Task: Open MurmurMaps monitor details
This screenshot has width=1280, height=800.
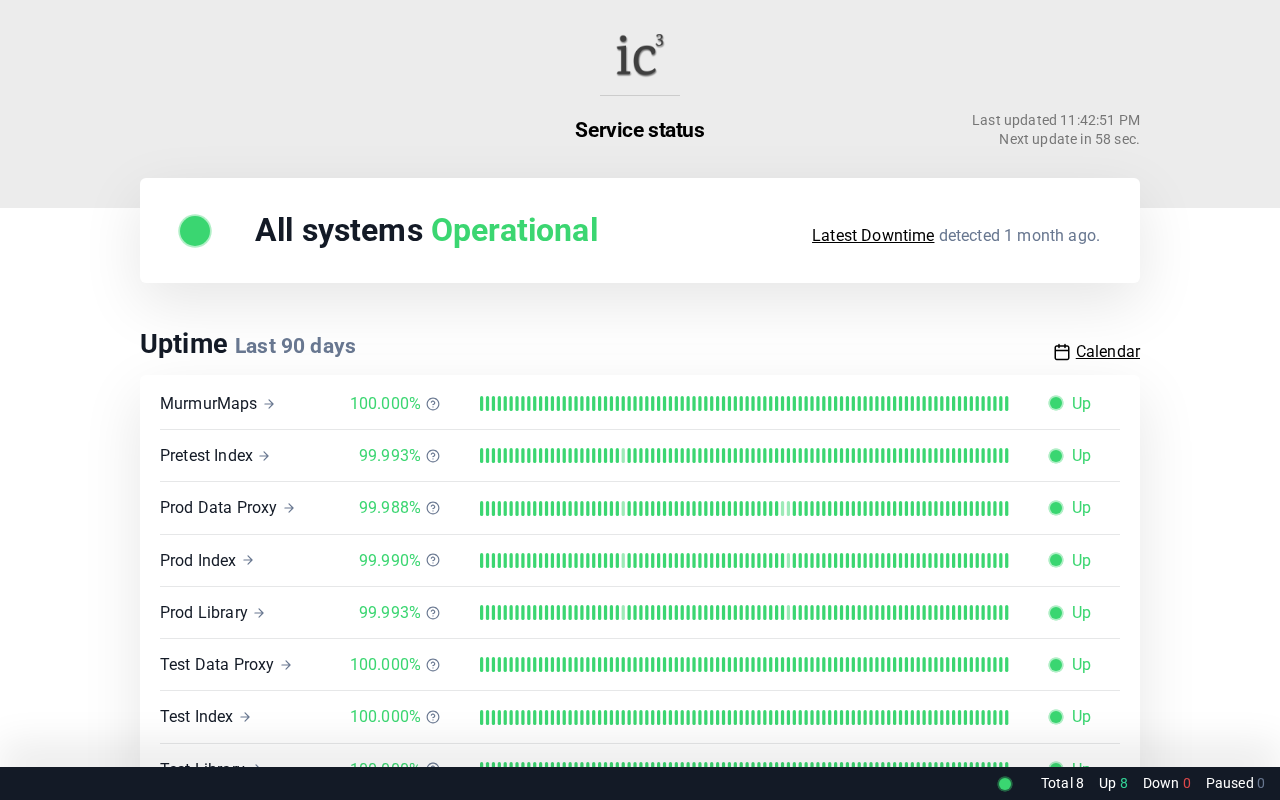Action: click(208, 404)
